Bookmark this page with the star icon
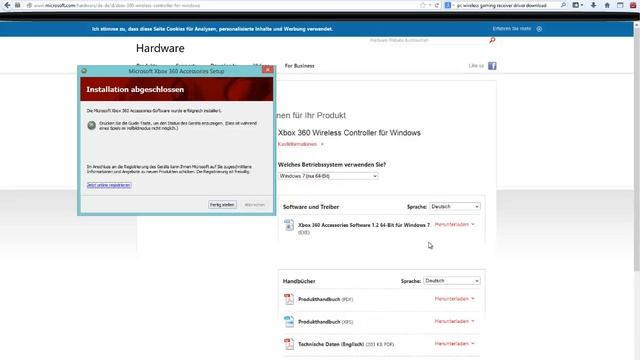640x360 pixels. (422, 5)
